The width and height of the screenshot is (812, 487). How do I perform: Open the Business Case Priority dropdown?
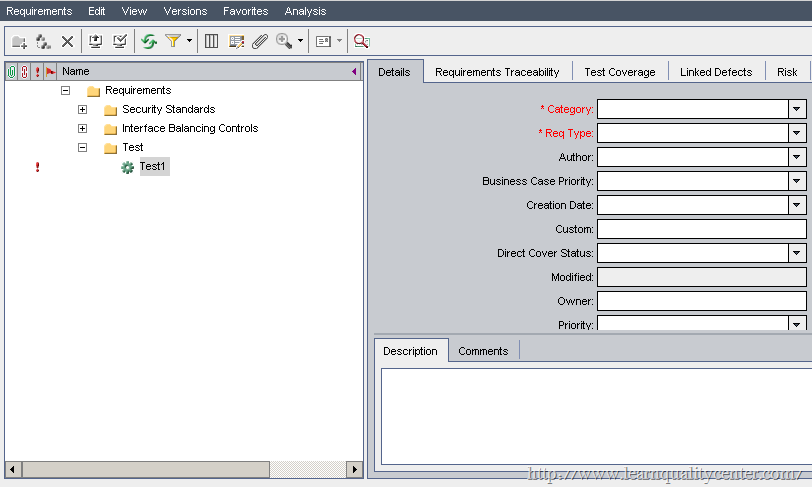(796, 181)
